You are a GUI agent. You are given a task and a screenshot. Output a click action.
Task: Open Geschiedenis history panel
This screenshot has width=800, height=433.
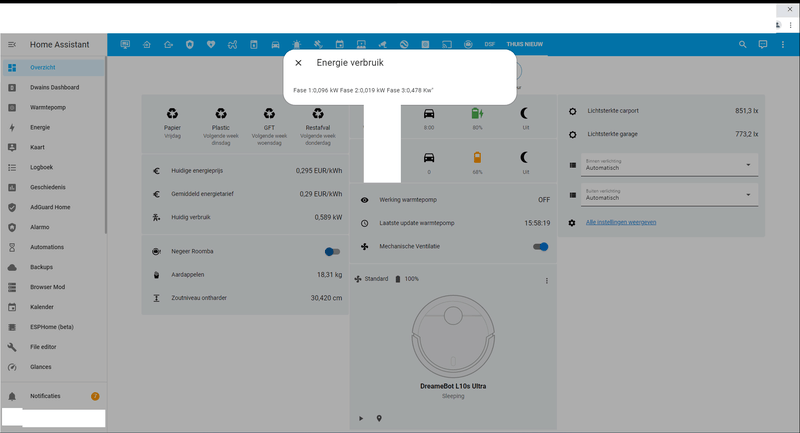click(x=54, y=187)
